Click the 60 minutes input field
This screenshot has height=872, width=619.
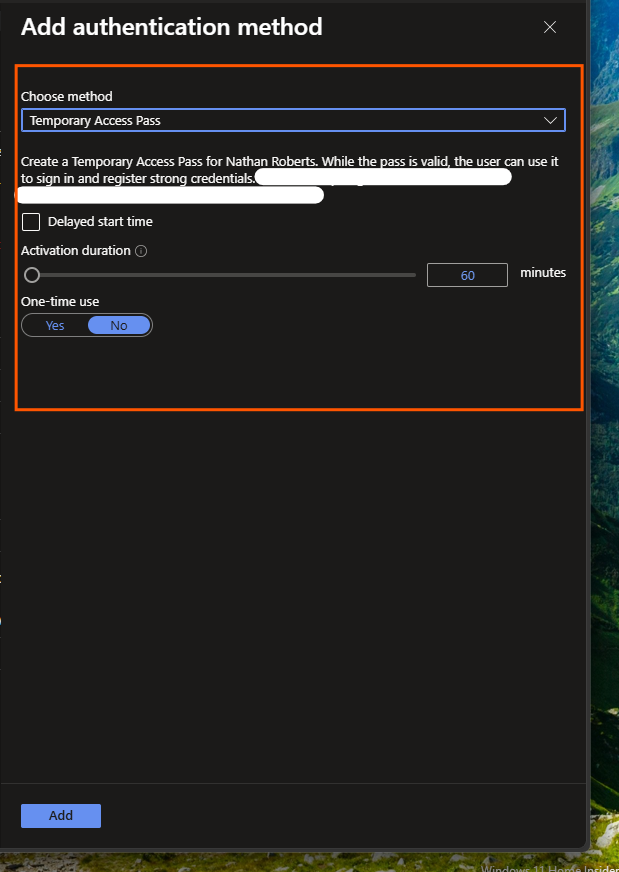click(x=467, y=275)
